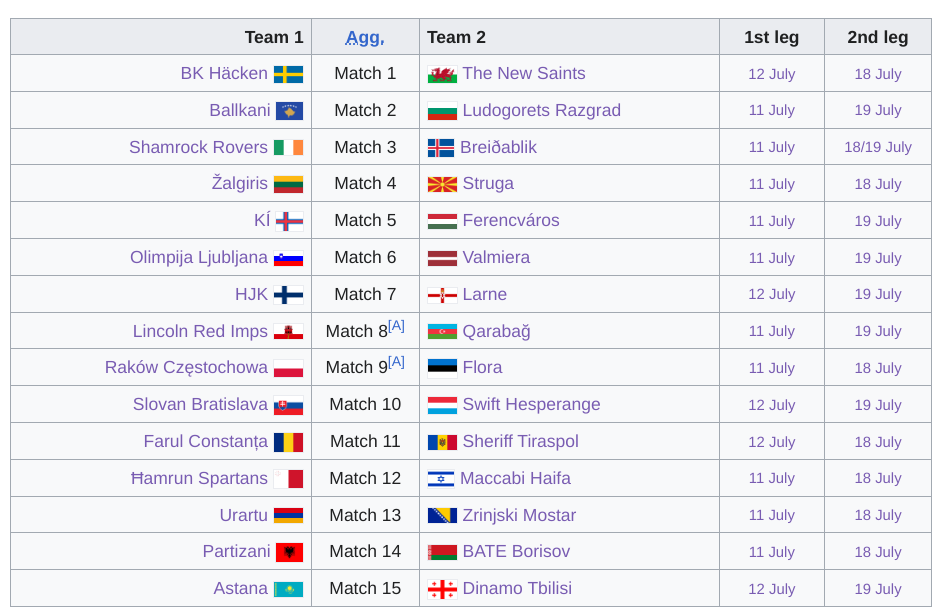This screenshot has height=614, width=938.
Task: Click the Icelandic flag beside Breiðablik
Action: (x=441, y=148)
